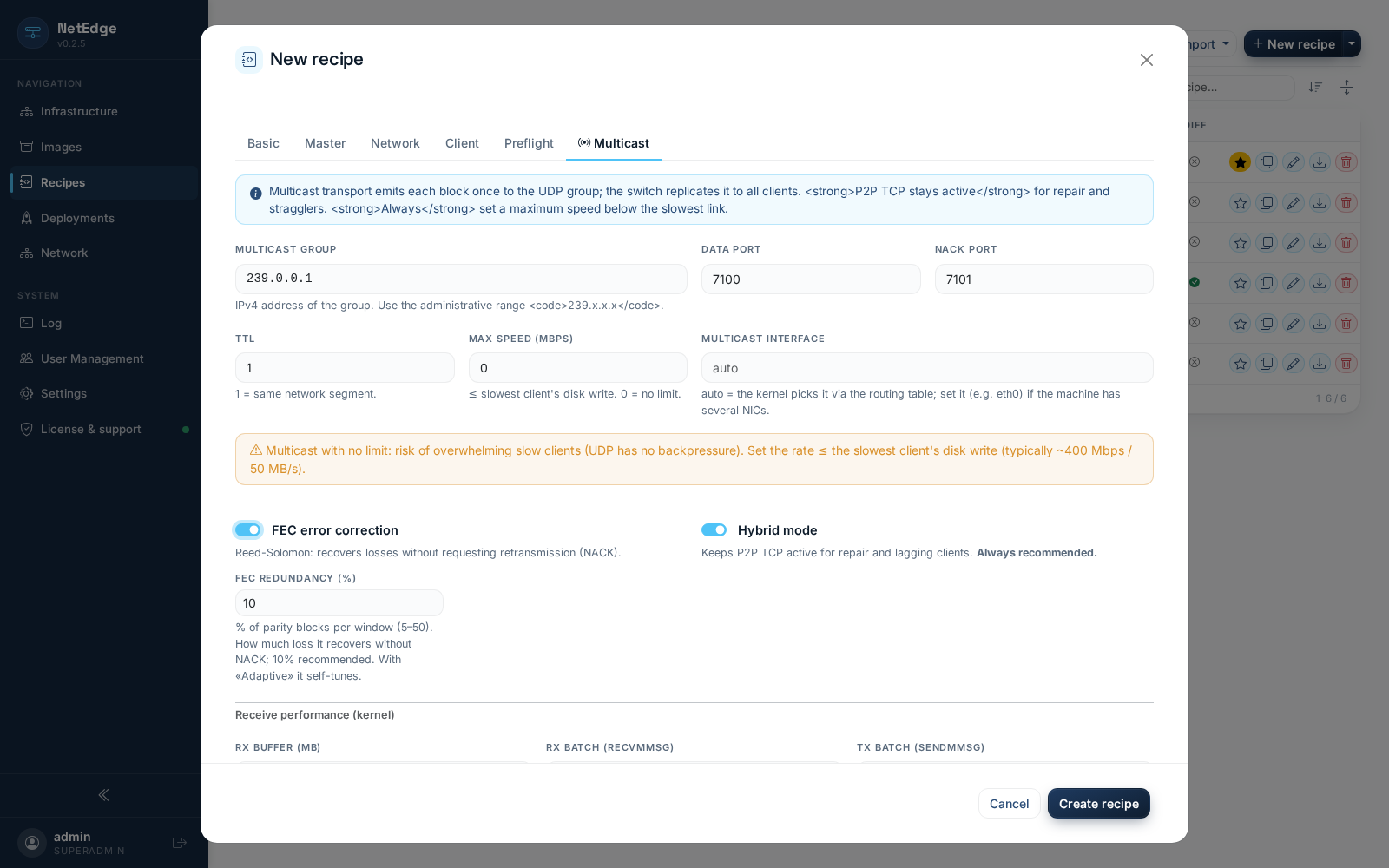This screenshot has height=868, width=1389.
Task: Go to the dialog's Network tab
Action: click(x=395, y=143)
